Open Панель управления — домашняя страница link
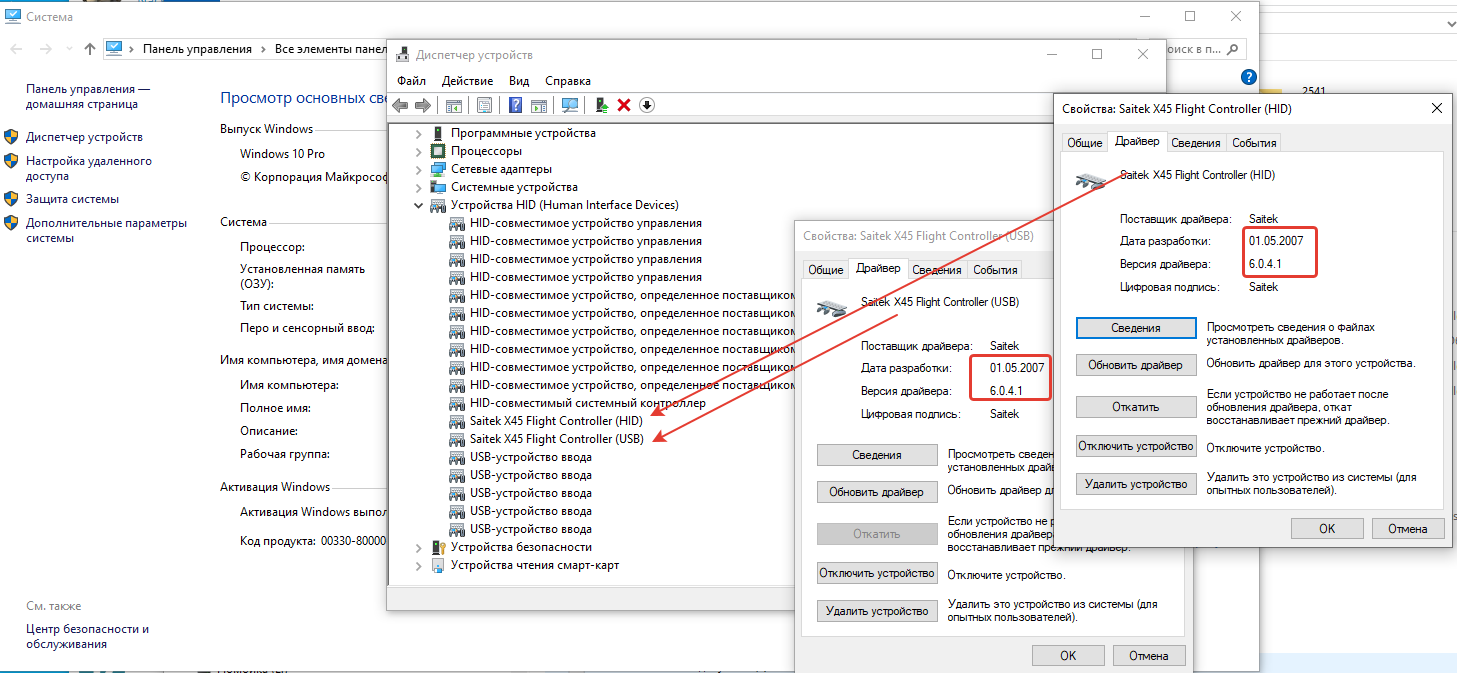This screenshot has height=673, width=1457. pyautogui.click(x=88, y=96)
